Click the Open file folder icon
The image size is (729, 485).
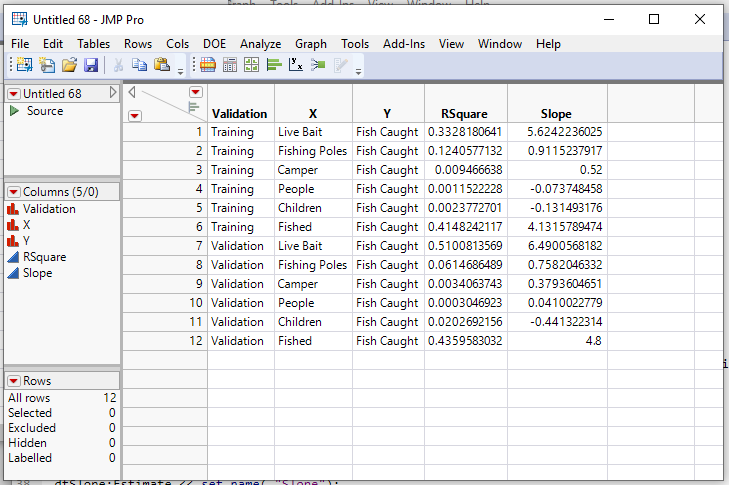point(69,65)
